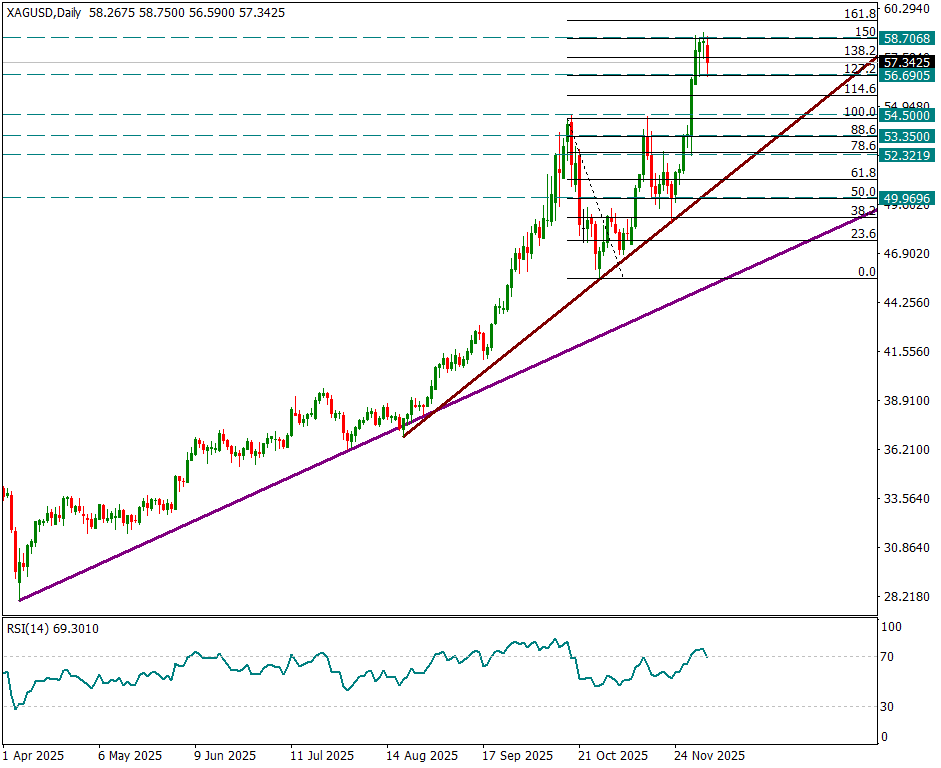Image resolution: width=941 pixels, height=768 pixels.
Task: Select the 114.6 Fibonacci extension label
Action: (x=860, y=89)
